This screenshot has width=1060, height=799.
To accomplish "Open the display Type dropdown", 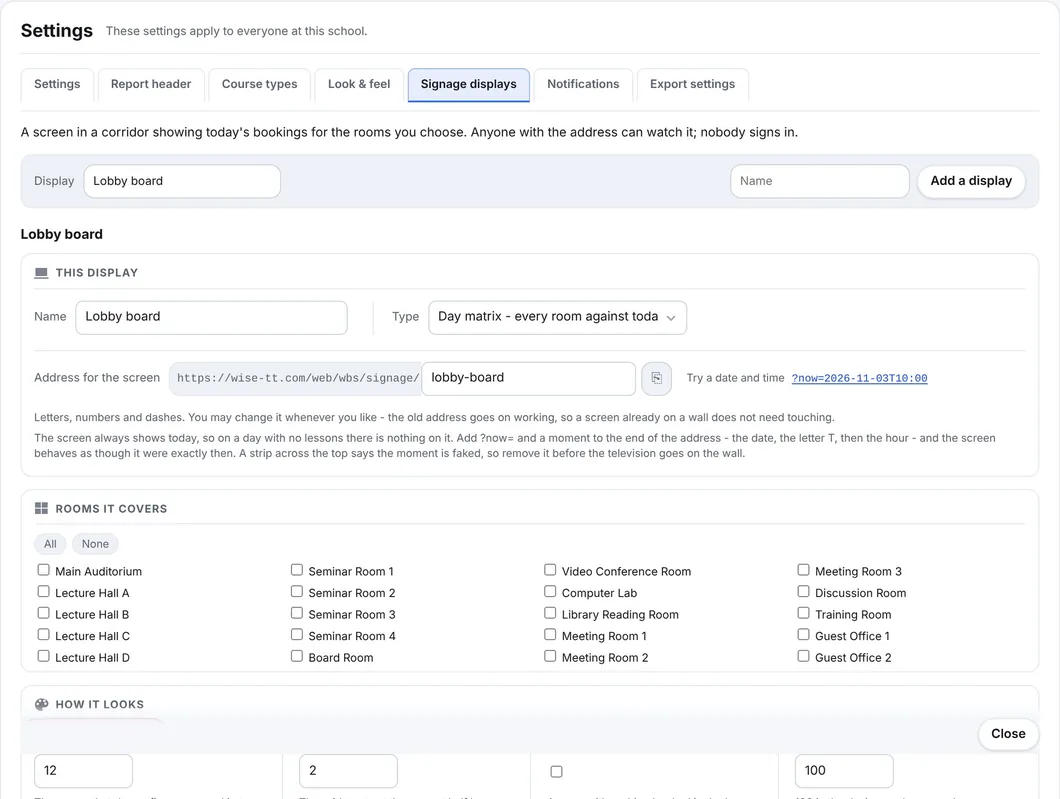I will [558, 317].
